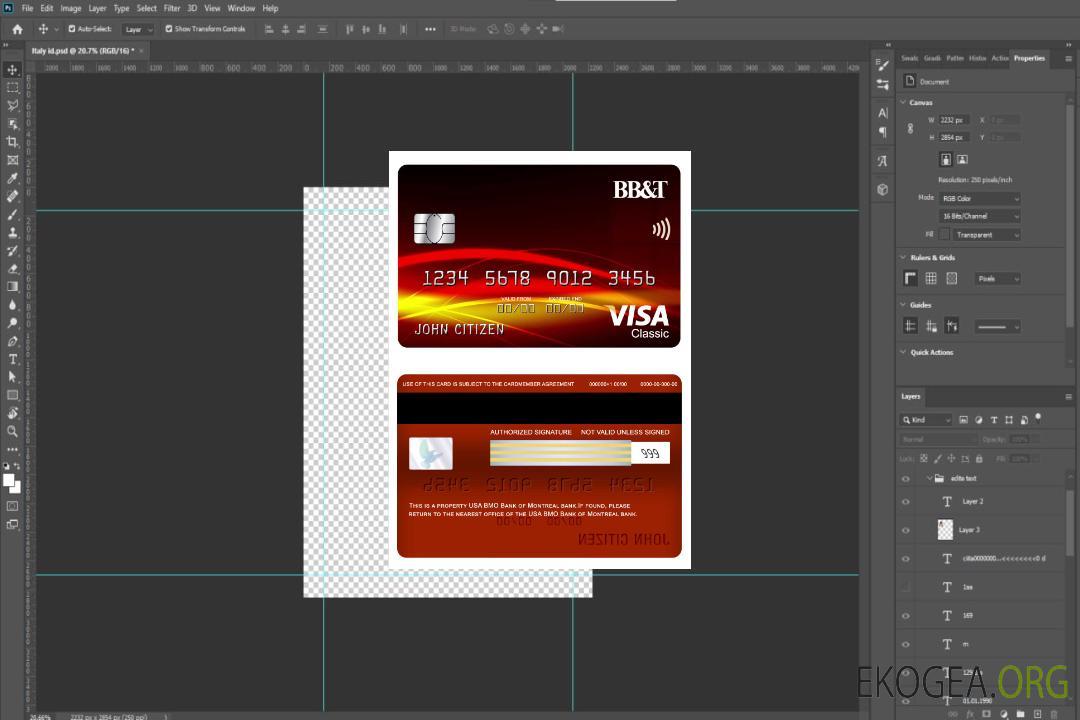Hide Layer 2 with its eye icon
The width and height of the screenshot is (1080, 720).
906,502
